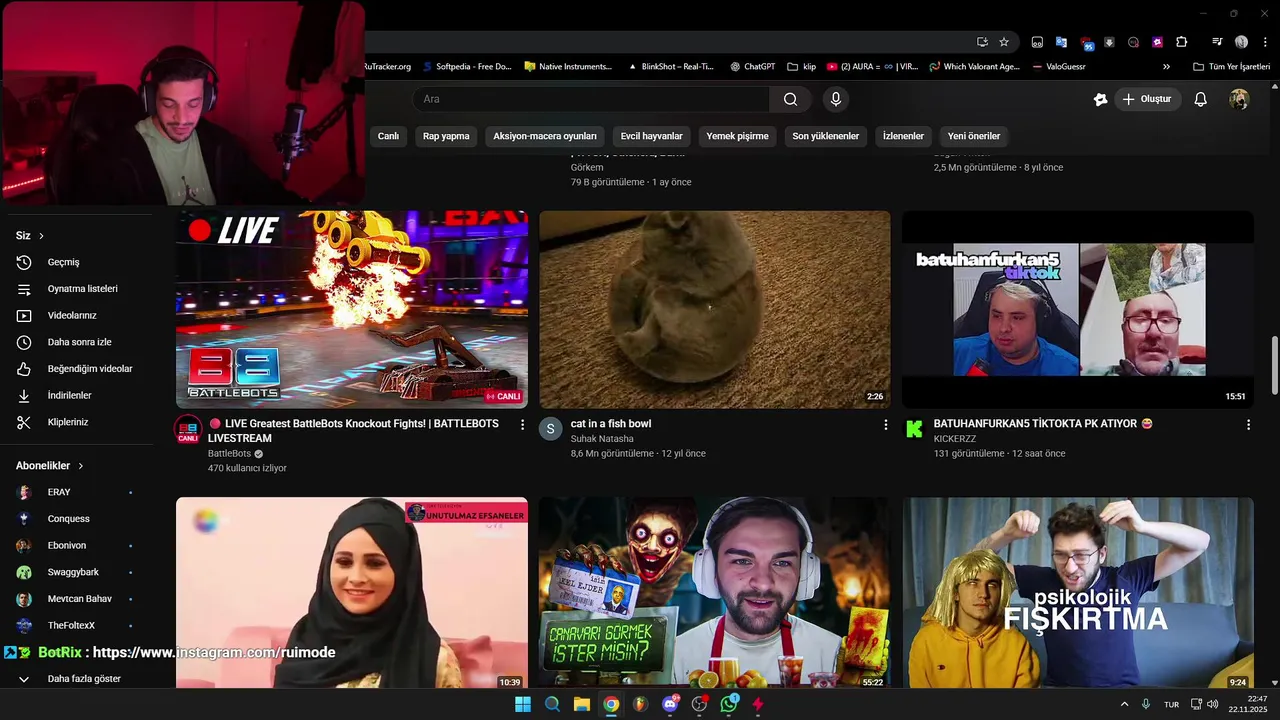Select the Evcil hayvanlar filter chip
The width and height of the screenshot is (1280, 720).
(651, 136)
